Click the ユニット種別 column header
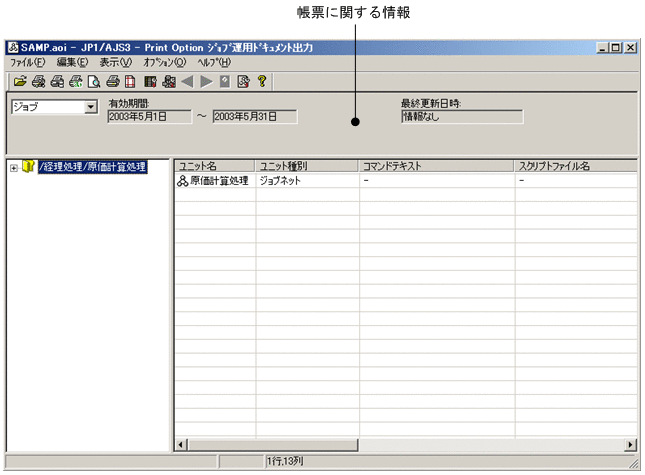The width and height of the screenshot is (645, 475). pos(307,166)
